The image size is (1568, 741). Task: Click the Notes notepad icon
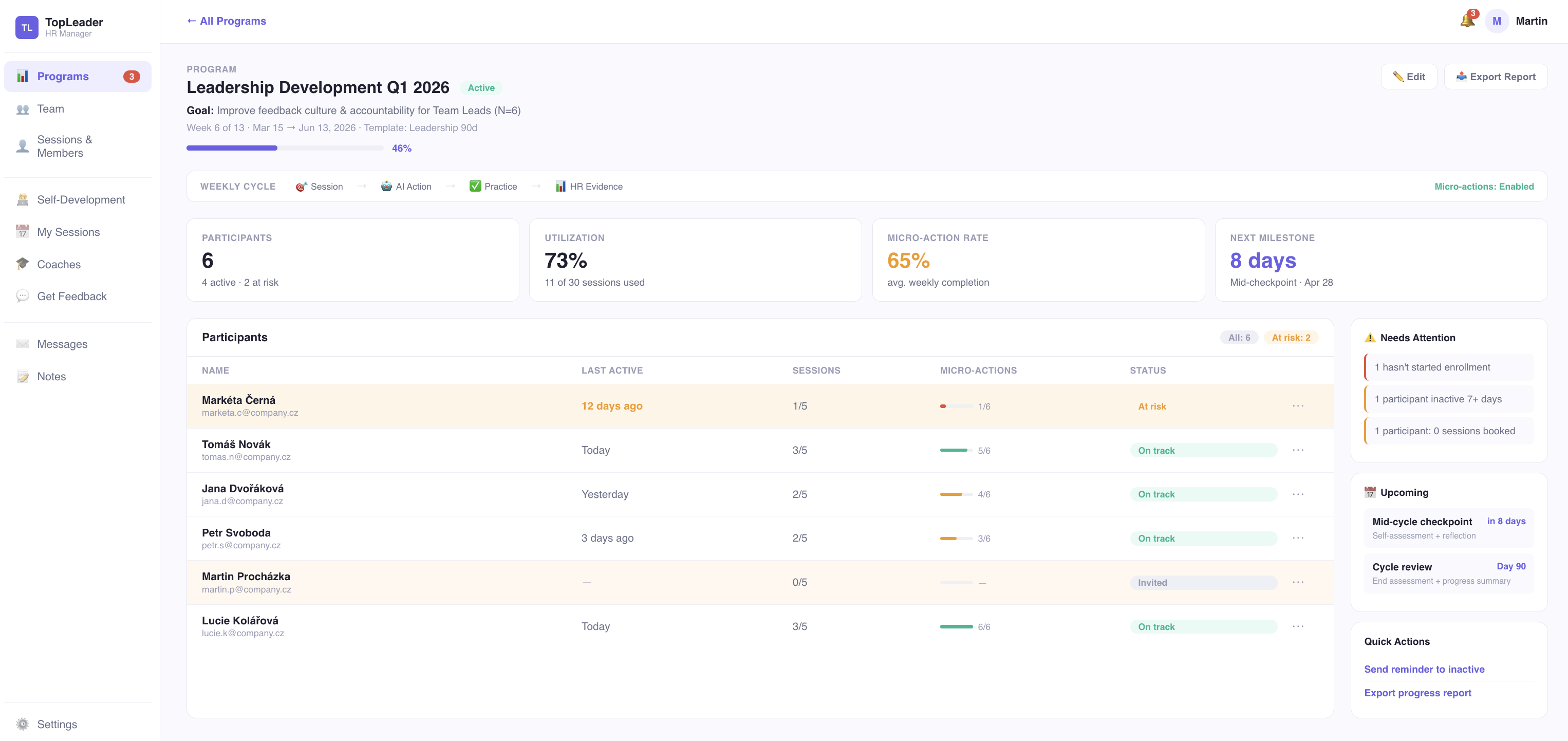(23, 376)
